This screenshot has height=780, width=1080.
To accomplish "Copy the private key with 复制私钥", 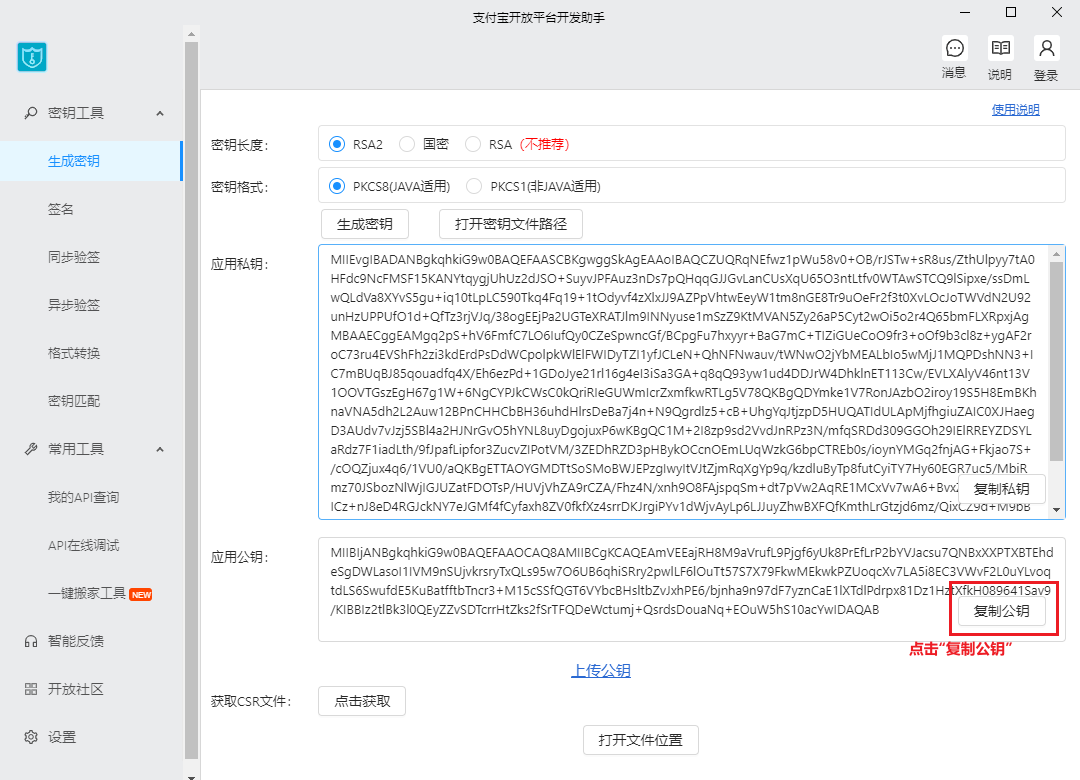I will (x=1001, y=489).
